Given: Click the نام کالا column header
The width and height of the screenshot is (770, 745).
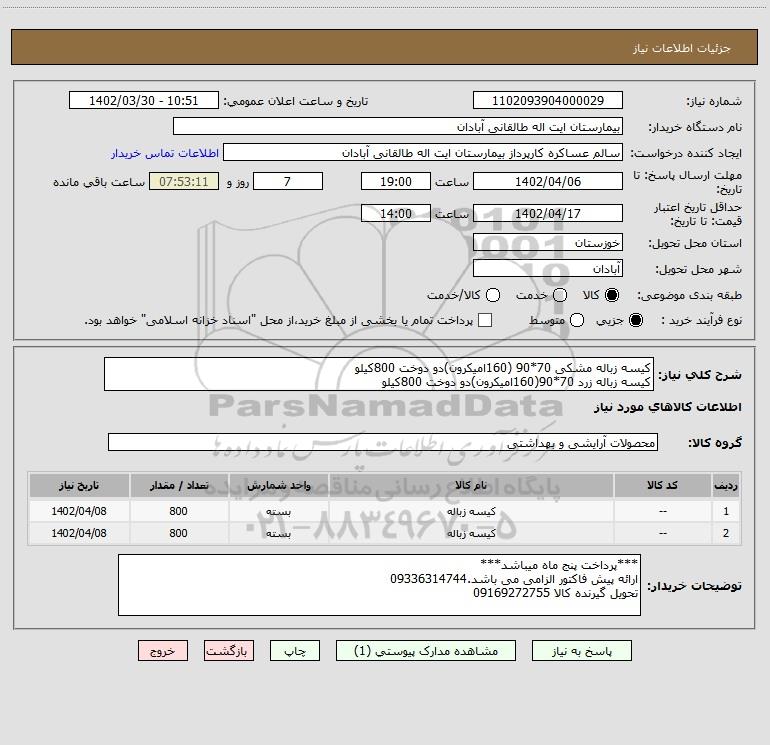Looking at the screenshot, I should click(x=471, y=486).
